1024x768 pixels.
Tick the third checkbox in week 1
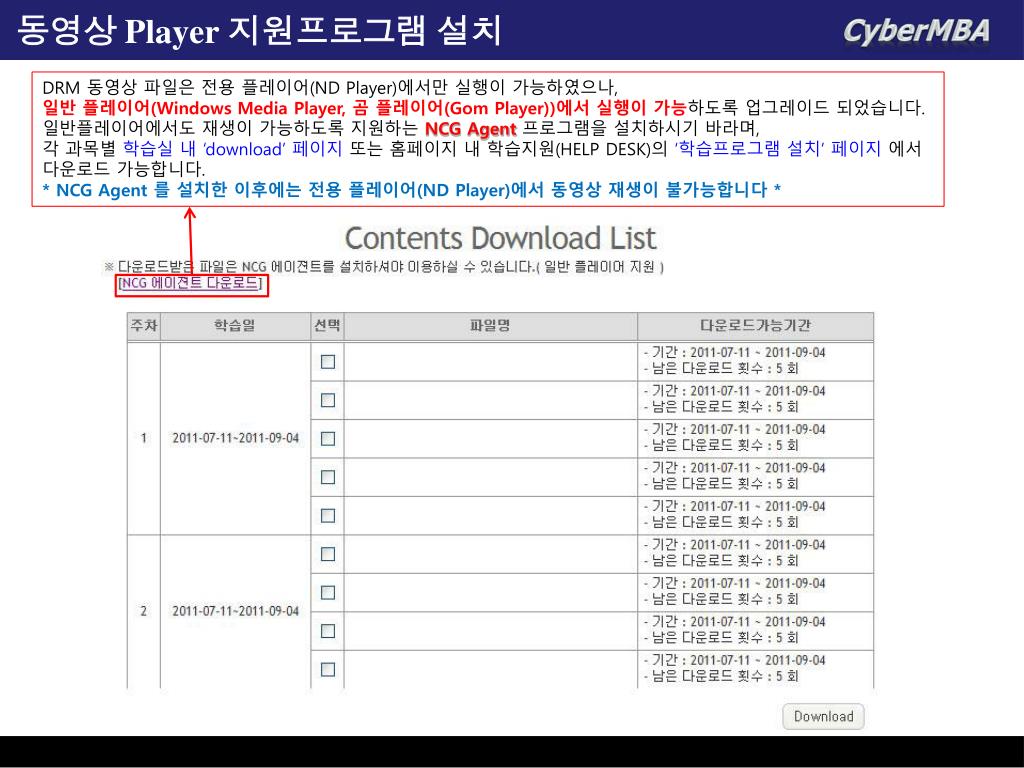tap(328, 439)
